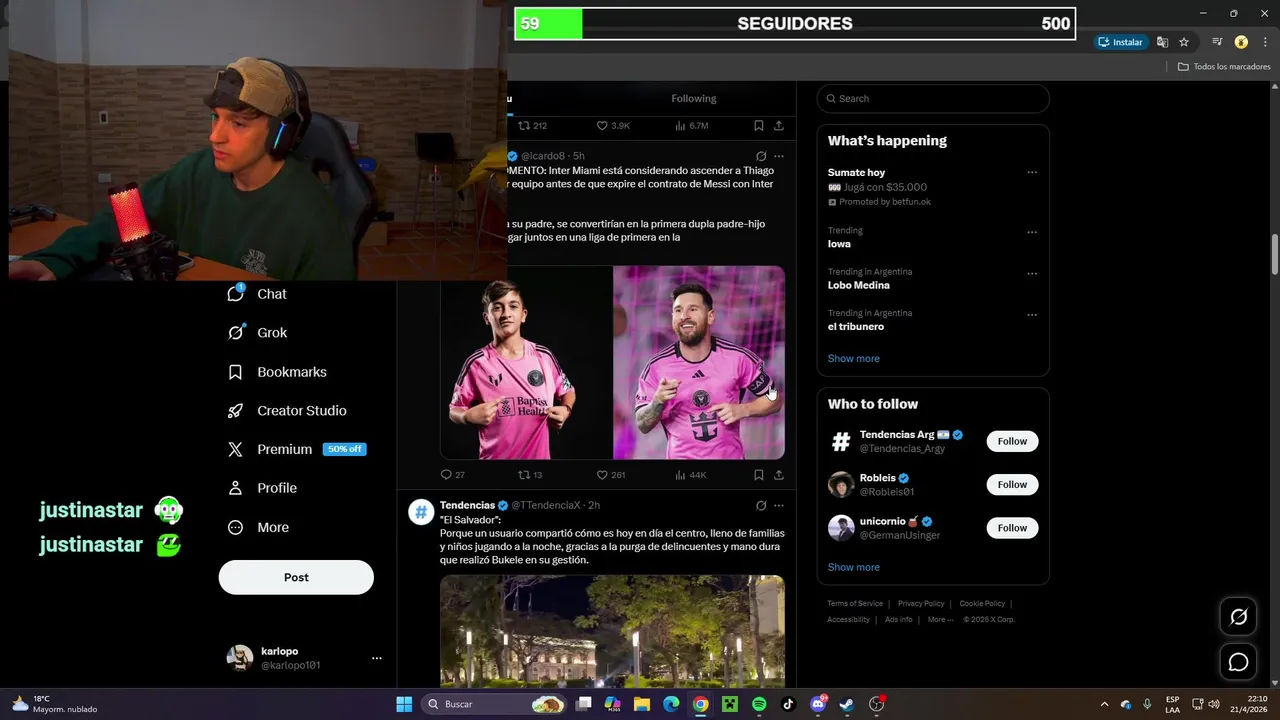This screenshot has height=720, width=1280.
Task: Click the Chrome translate page icon
Action: [1162, 42]
